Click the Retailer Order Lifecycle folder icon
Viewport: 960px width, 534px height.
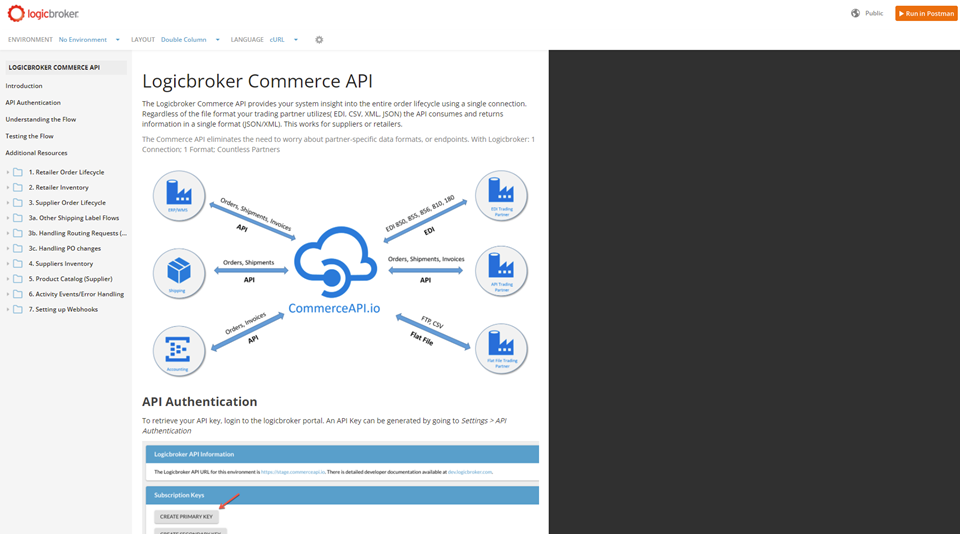click(x=18, y=172)
